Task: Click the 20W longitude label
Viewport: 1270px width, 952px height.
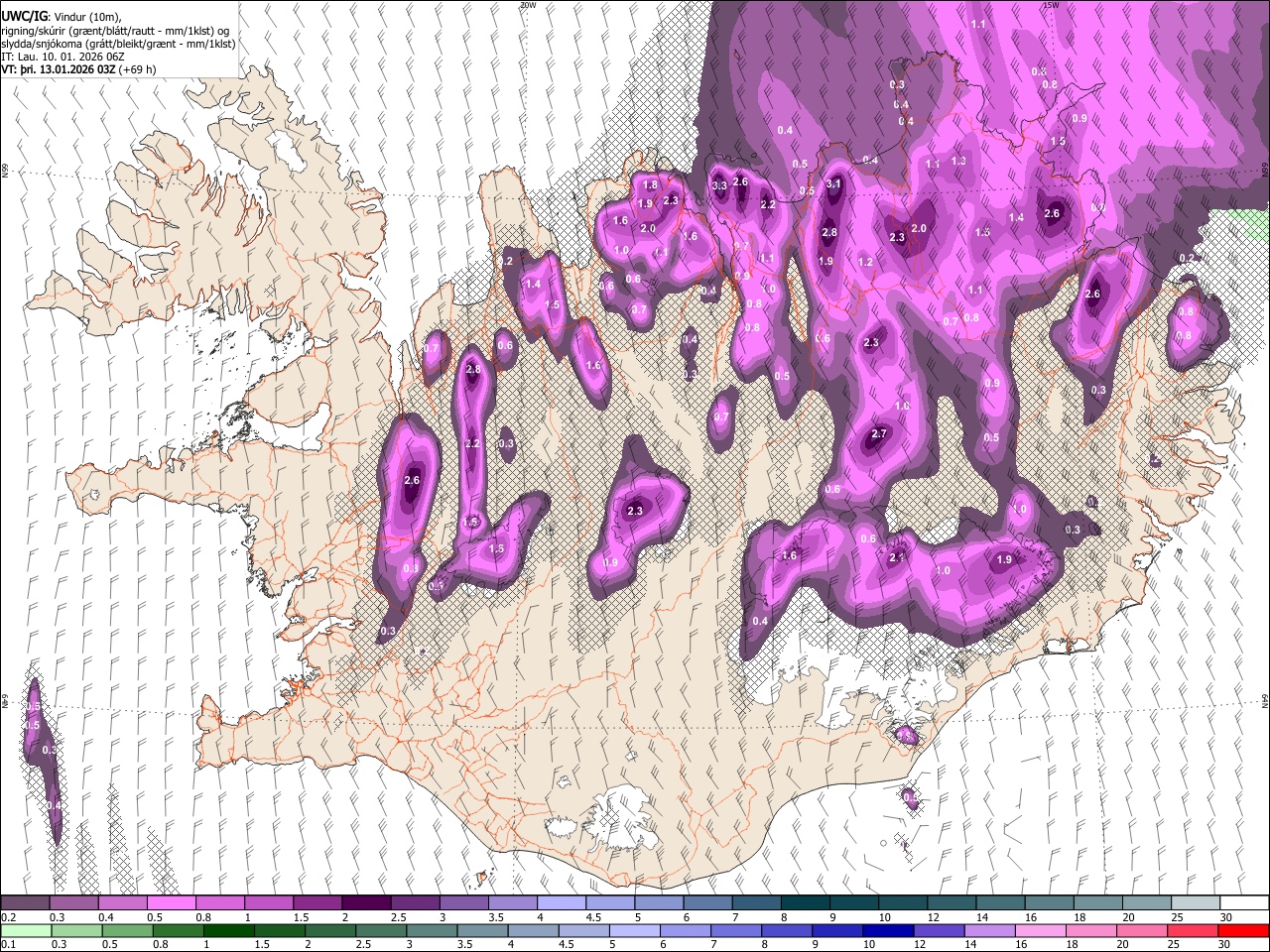Action: click(528, 5)
